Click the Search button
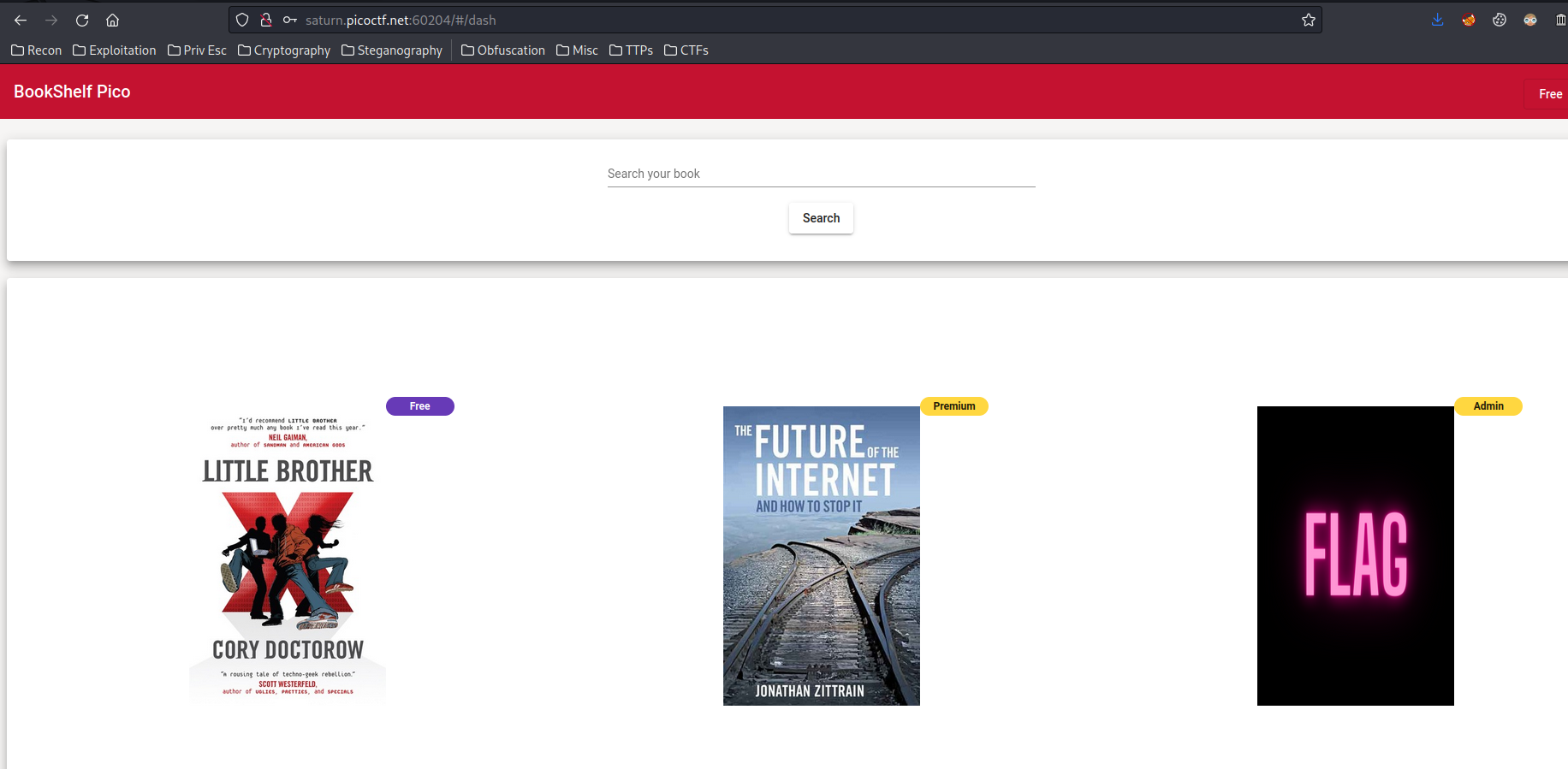The image size is (1568, 769). pyautogui.click(x=821, y=218)
